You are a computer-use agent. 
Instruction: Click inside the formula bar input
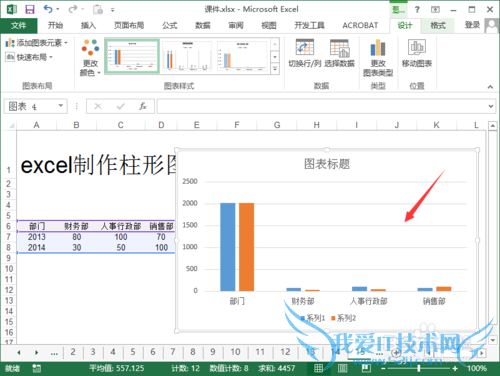pos(321,106)
